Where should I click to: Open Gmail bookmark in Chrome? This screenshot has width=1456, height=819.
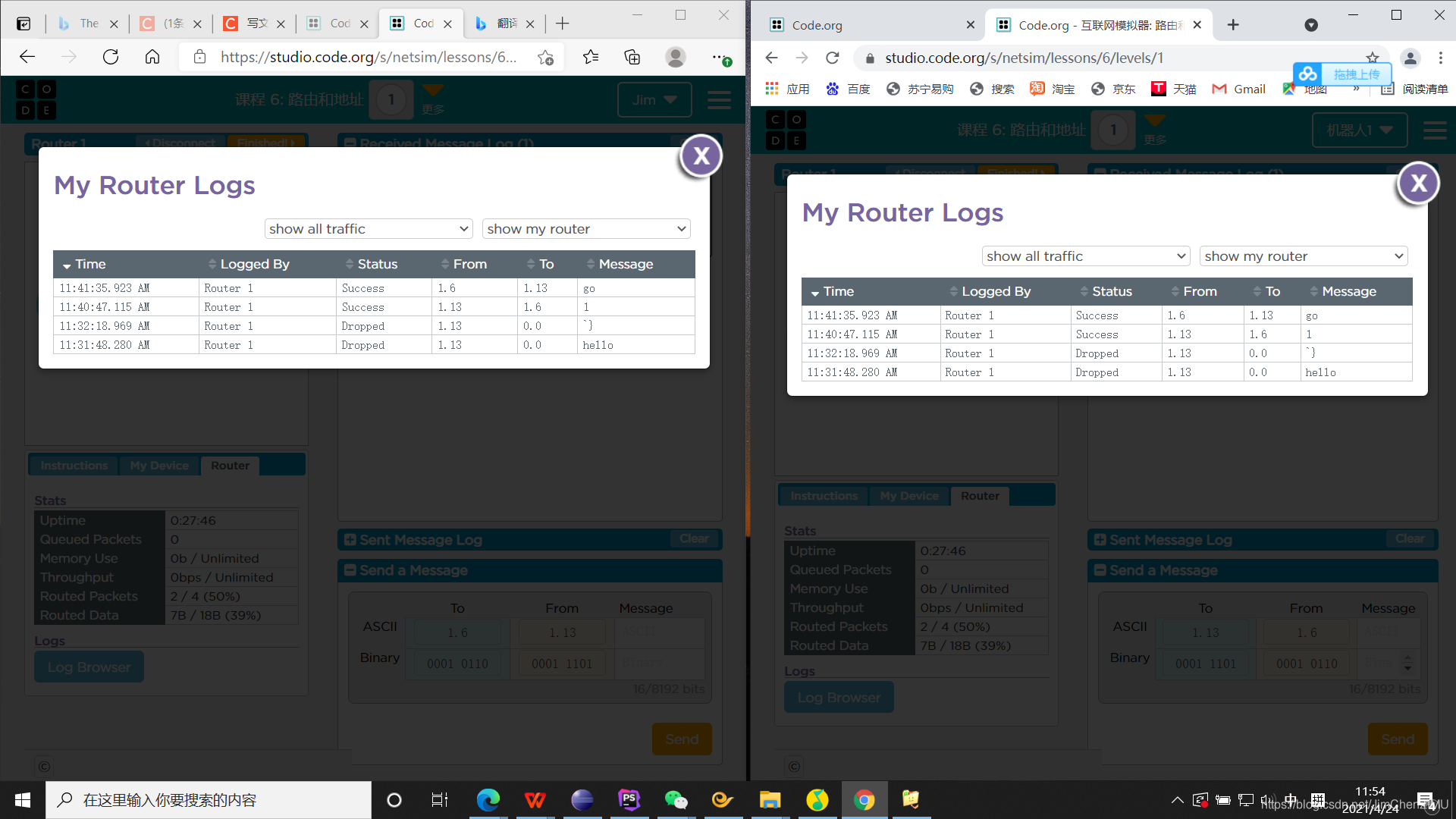click(1239, 89)
